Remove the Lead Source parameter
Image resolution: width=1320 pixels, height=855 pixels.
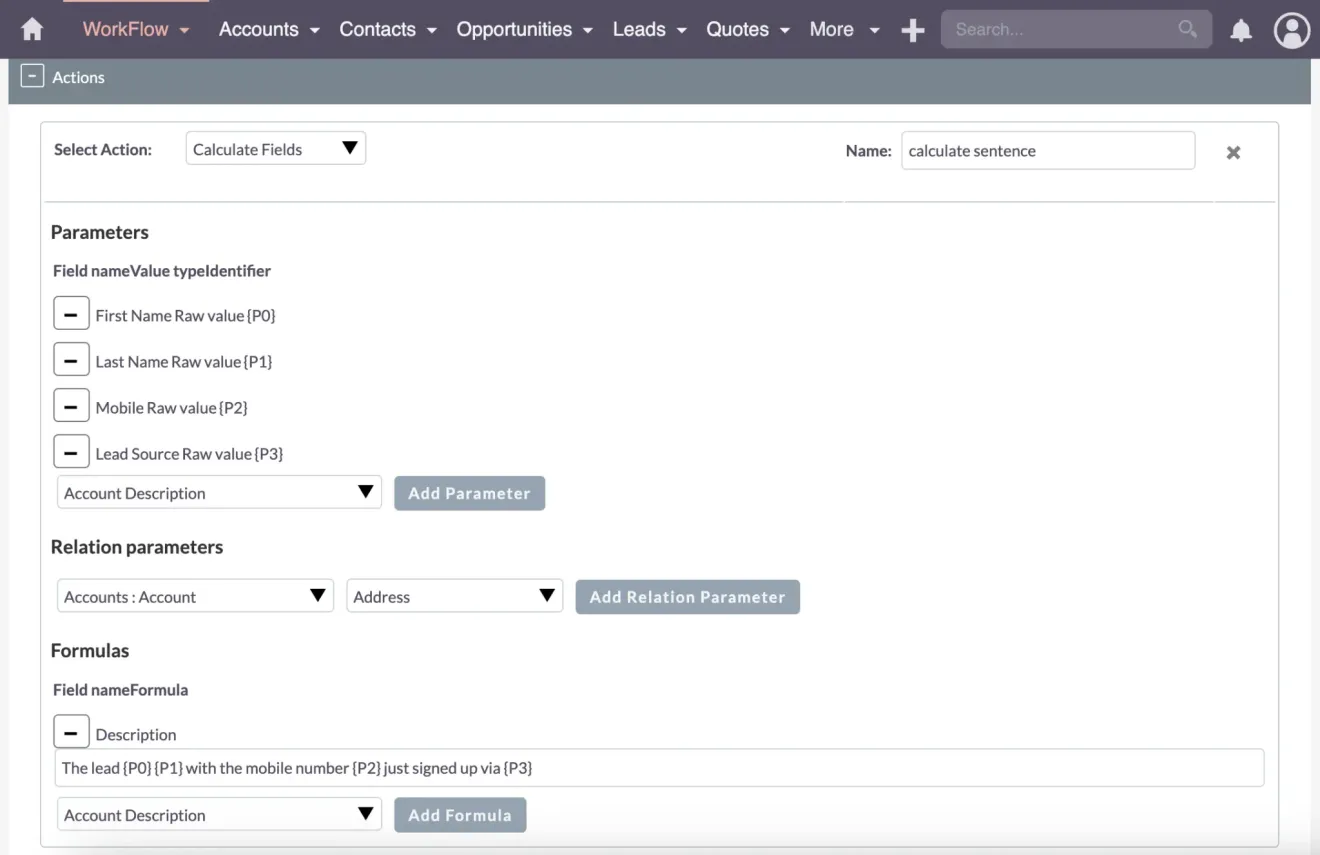pyautogui.click(x=71, y=451)
